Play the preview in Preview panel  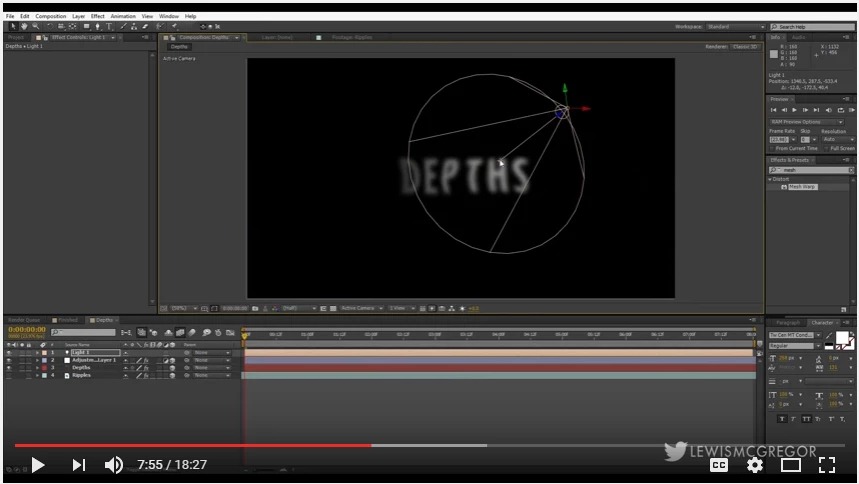click(x=794, y=110)
